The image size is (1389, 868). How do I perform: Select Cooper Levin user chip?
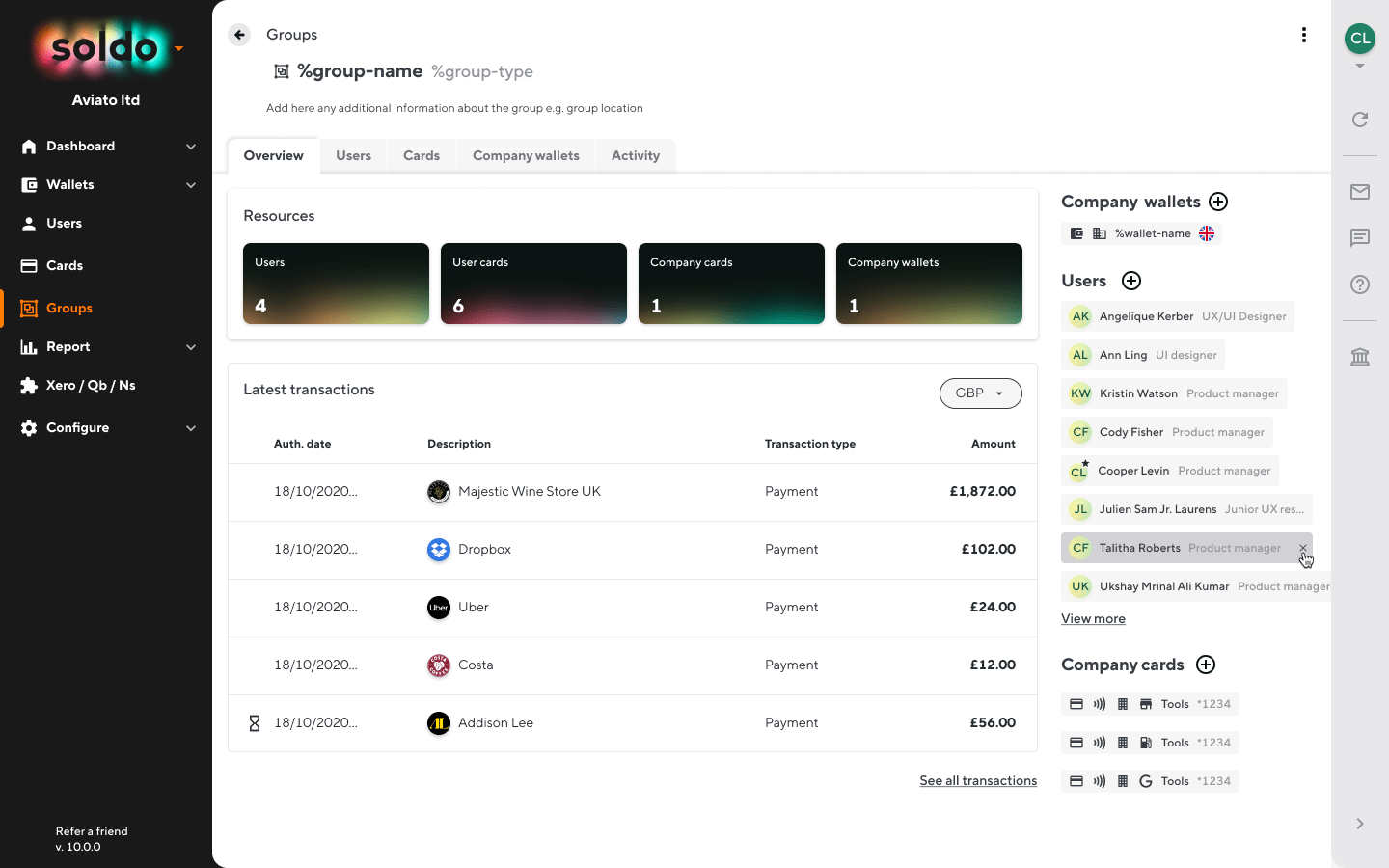pyautogui.click(x=1170, y=471)
